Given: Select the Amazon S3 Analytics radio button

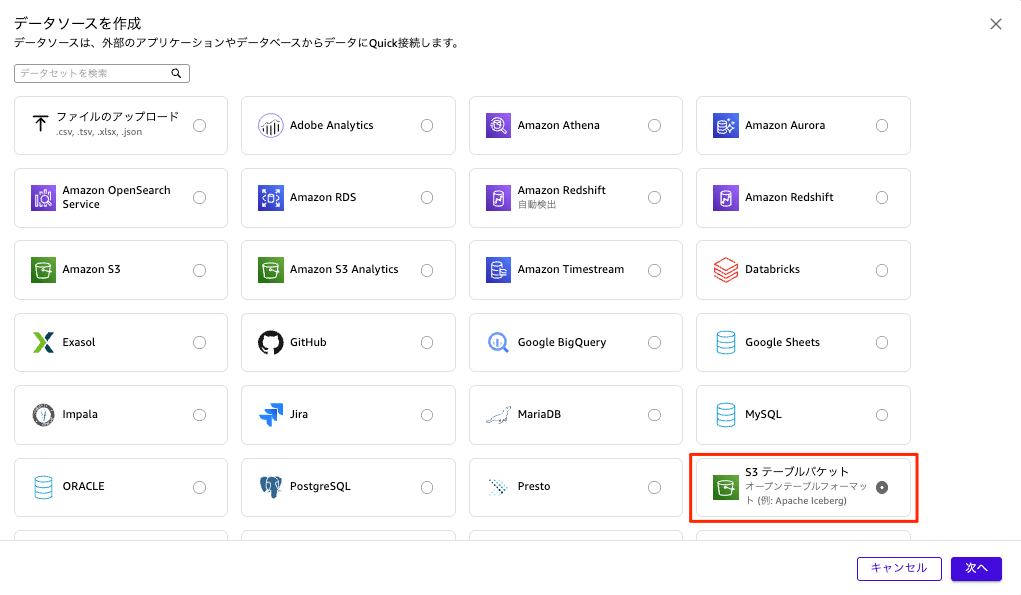Looking at the screenshot, I should point(427,270).
